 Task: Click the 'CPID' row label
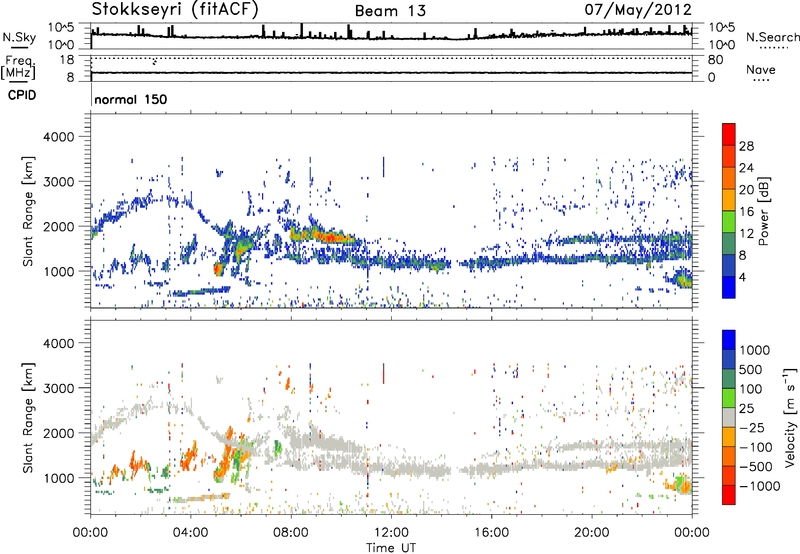click(22, 95)
